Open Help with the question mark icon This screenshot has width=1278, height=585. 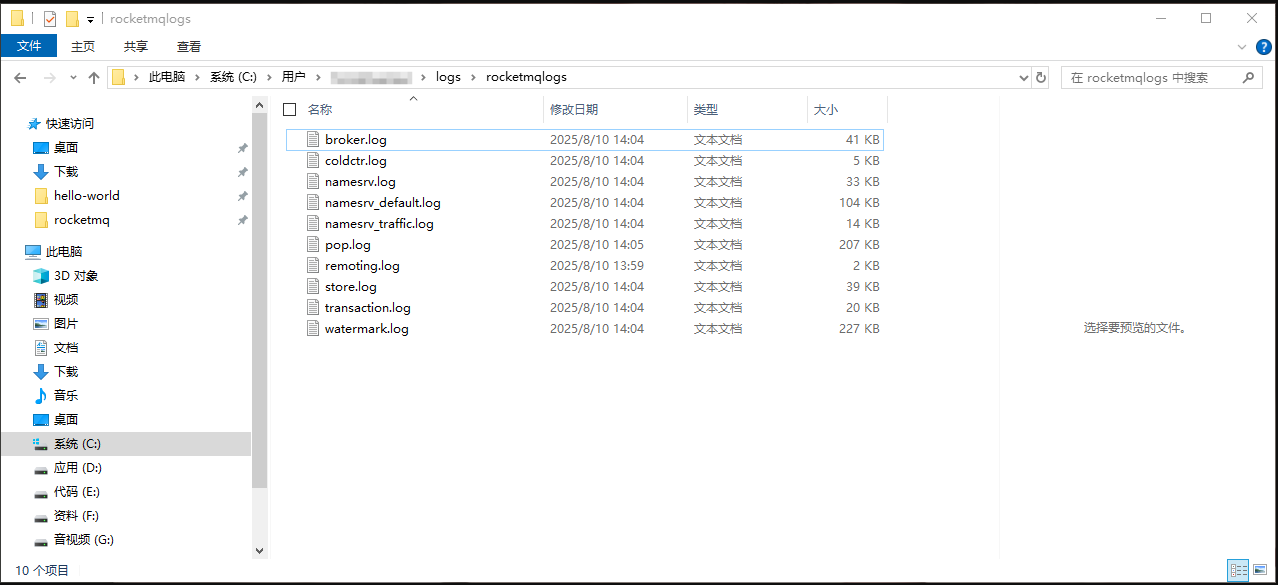pos(1263,46)
